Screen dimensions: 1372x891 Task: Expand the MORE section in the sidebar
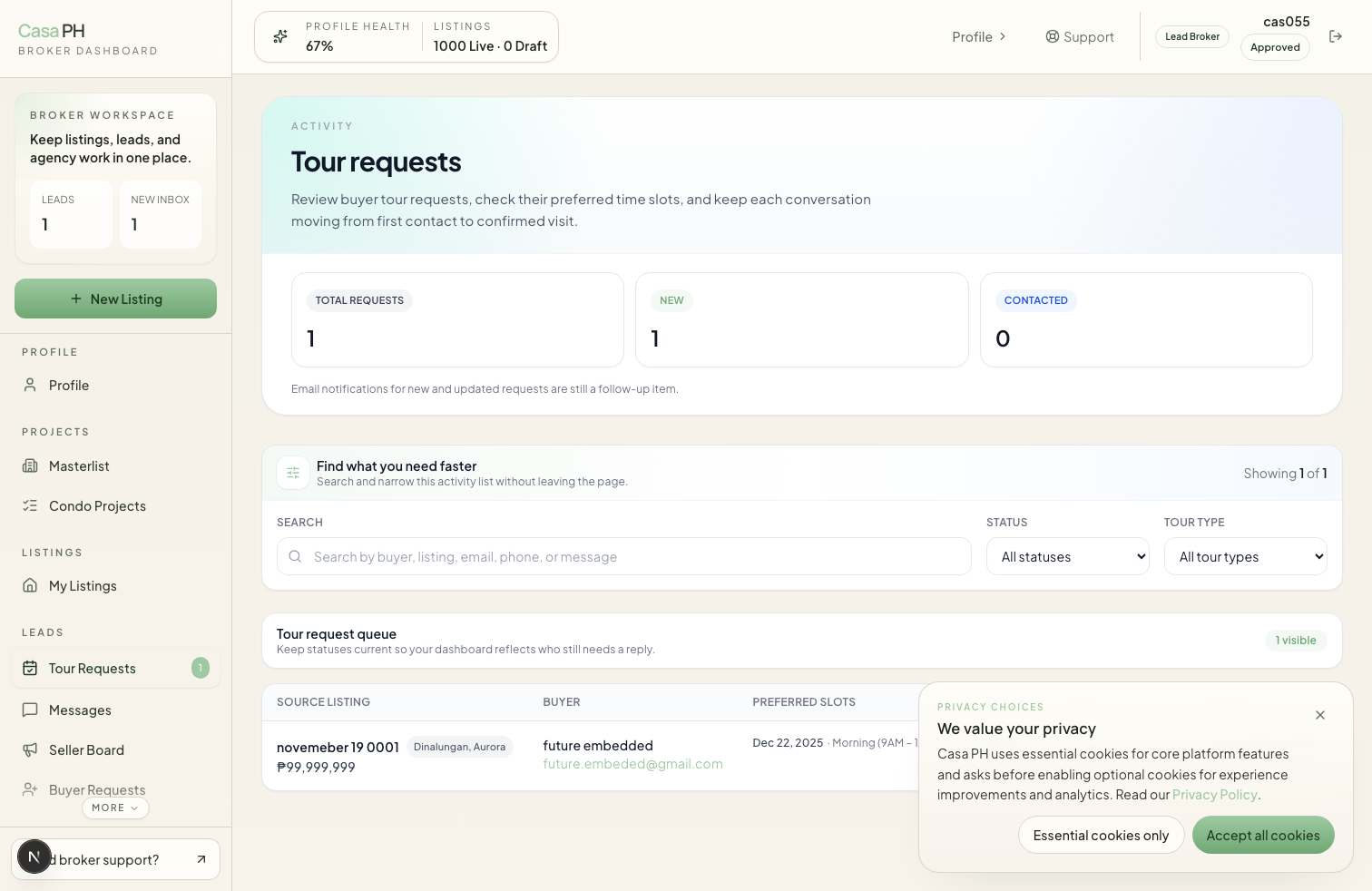pos(115,808)
